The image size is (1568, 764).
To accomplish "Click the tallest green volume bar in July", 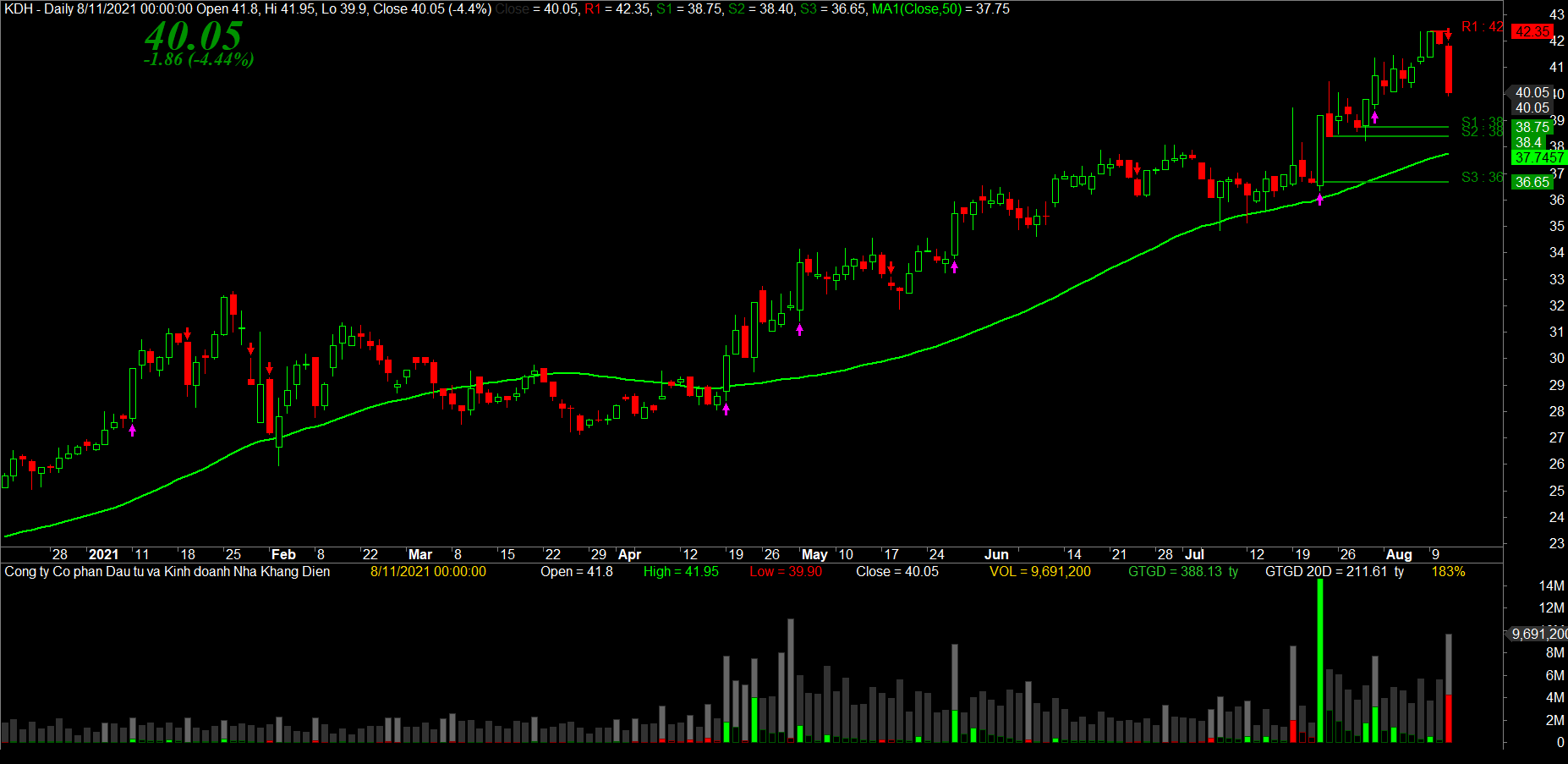I will pos(1320,660).
